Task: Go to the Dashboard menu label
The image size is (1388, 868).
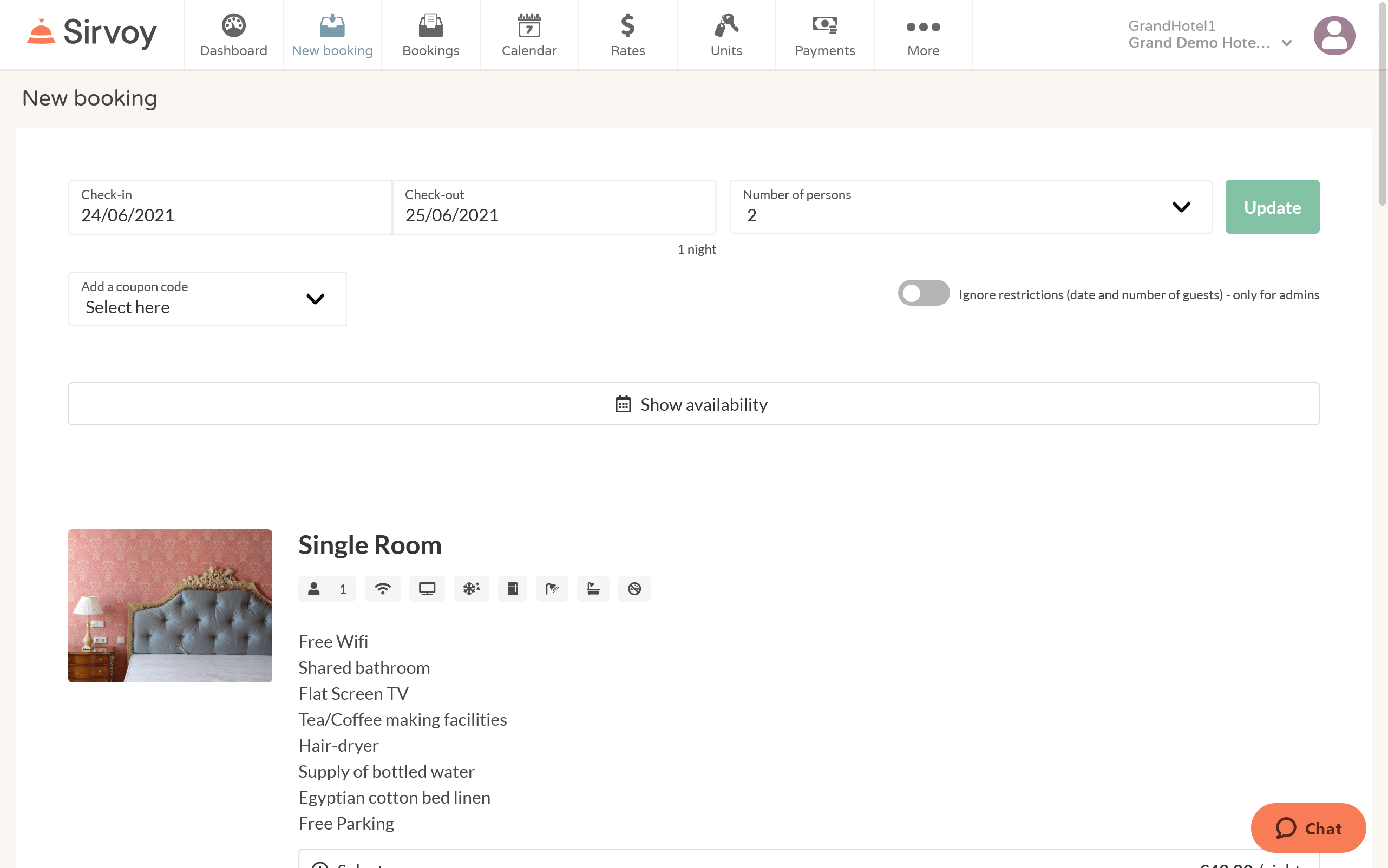Action: click(234, 50)
